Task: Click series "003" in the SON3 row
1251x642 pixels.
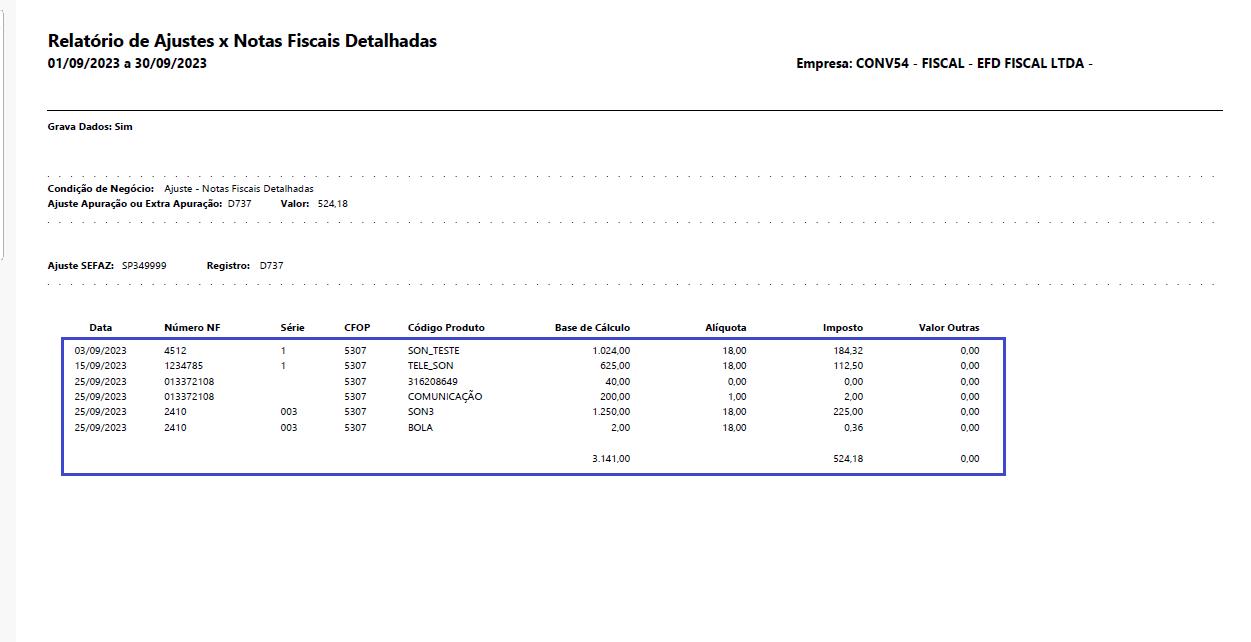Action: point(290,411)
